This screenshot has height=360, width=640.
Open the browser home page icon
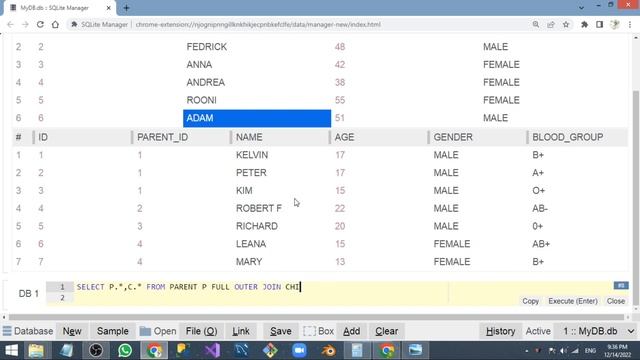click(x=55, y=24)
